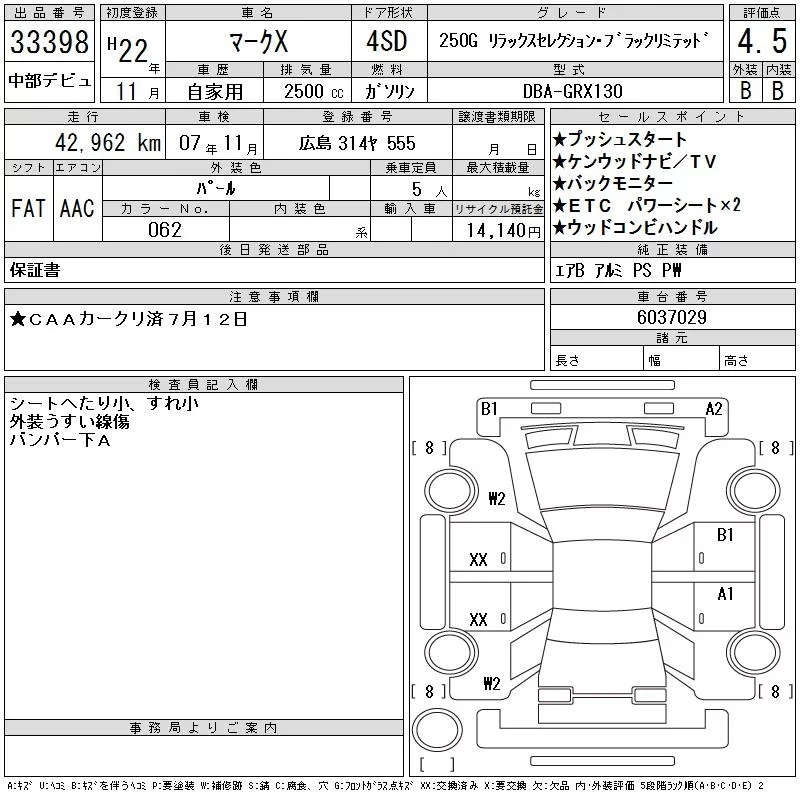Select fuel type ガソリン
The height and width of the screenshot is (800, 800).
(390, 92)
